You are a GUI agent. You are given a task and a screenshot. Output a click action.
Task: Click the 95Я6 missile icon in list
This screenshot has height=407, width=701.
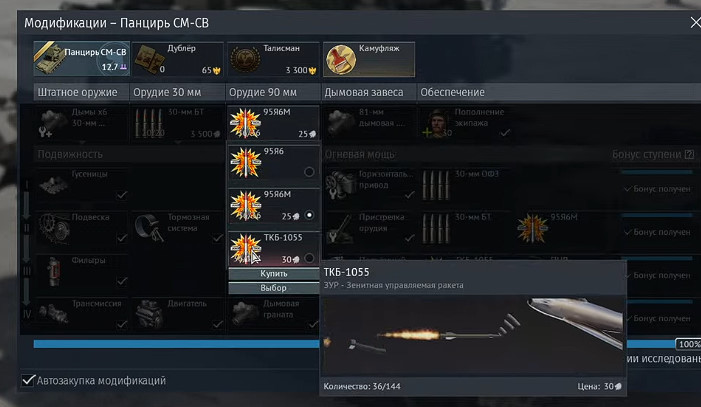click(x=245, y=162)
